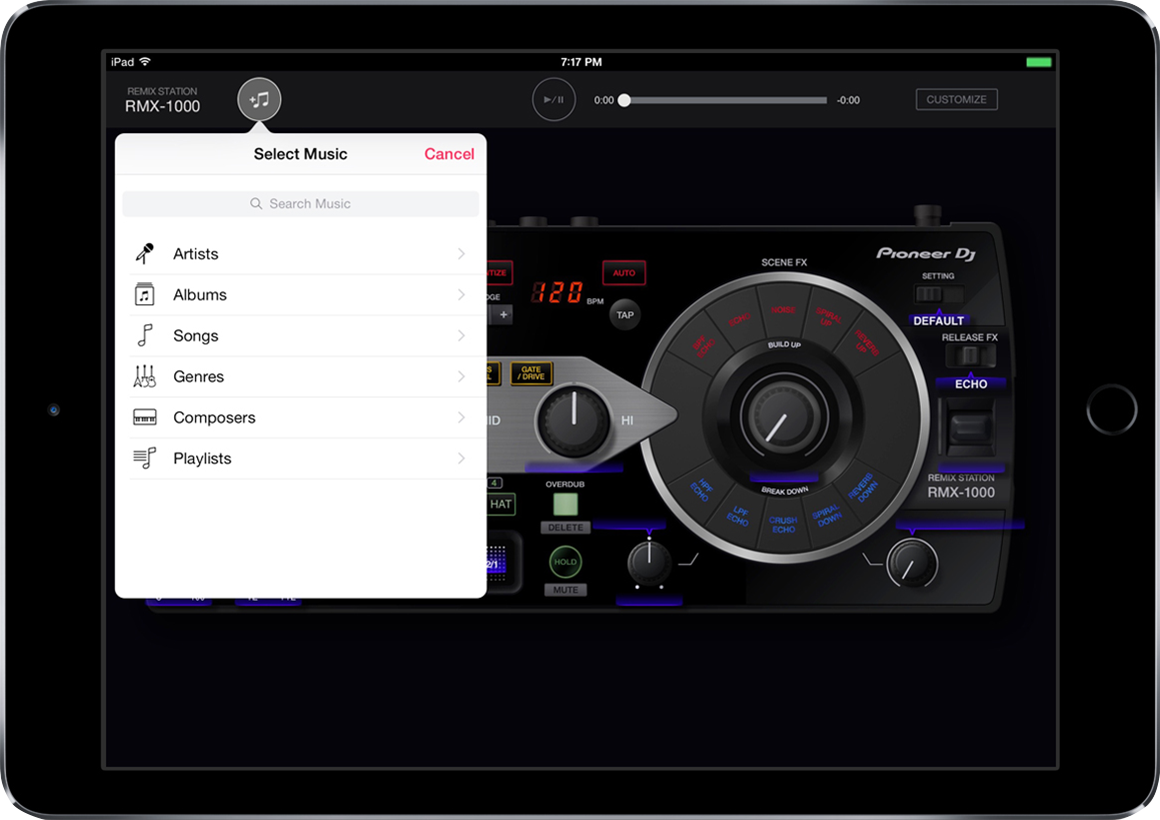Image resolution: width=1160 pixels, height=820 pixels.
Task: Click the Artists microphone icon
Action: pyautogui.click(x=144, y=254)
